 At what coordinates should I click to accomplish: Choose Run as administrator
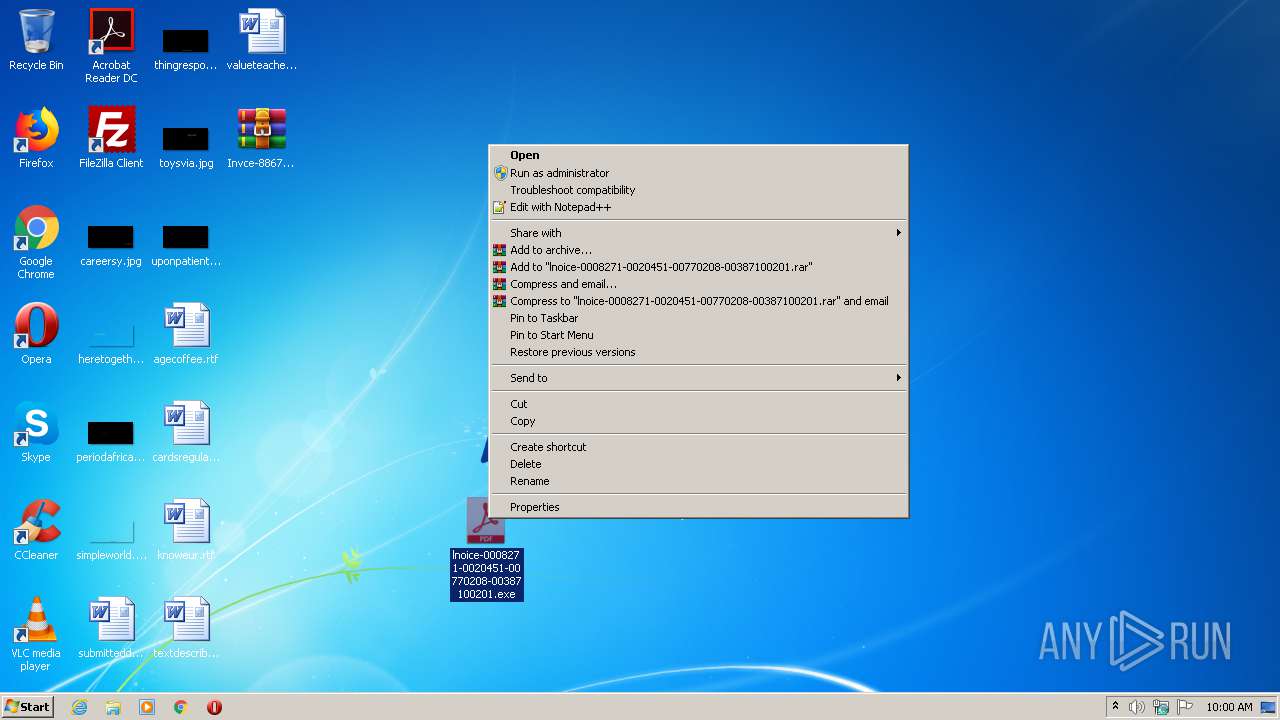click(698, 173)
